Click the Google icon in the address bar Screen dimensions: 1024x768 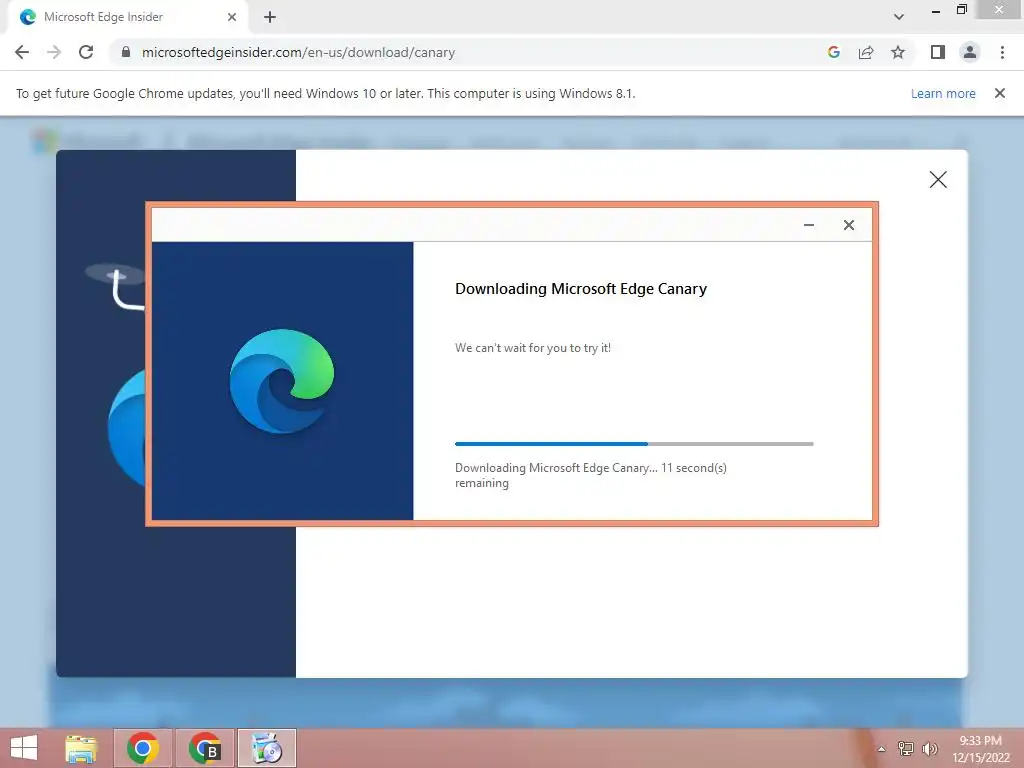click(x=833, y=52)
